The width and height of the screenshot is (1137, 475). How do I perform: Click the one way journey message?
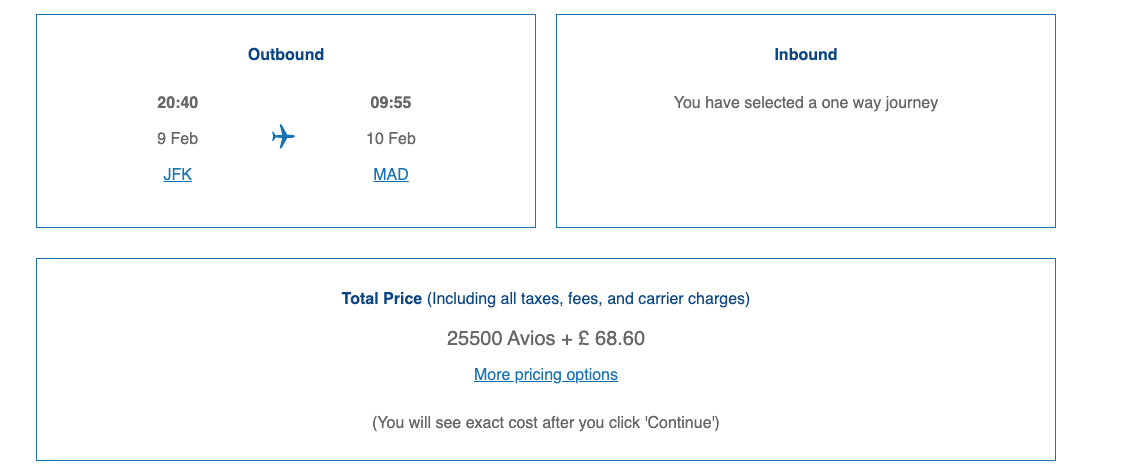pos(806,102)
